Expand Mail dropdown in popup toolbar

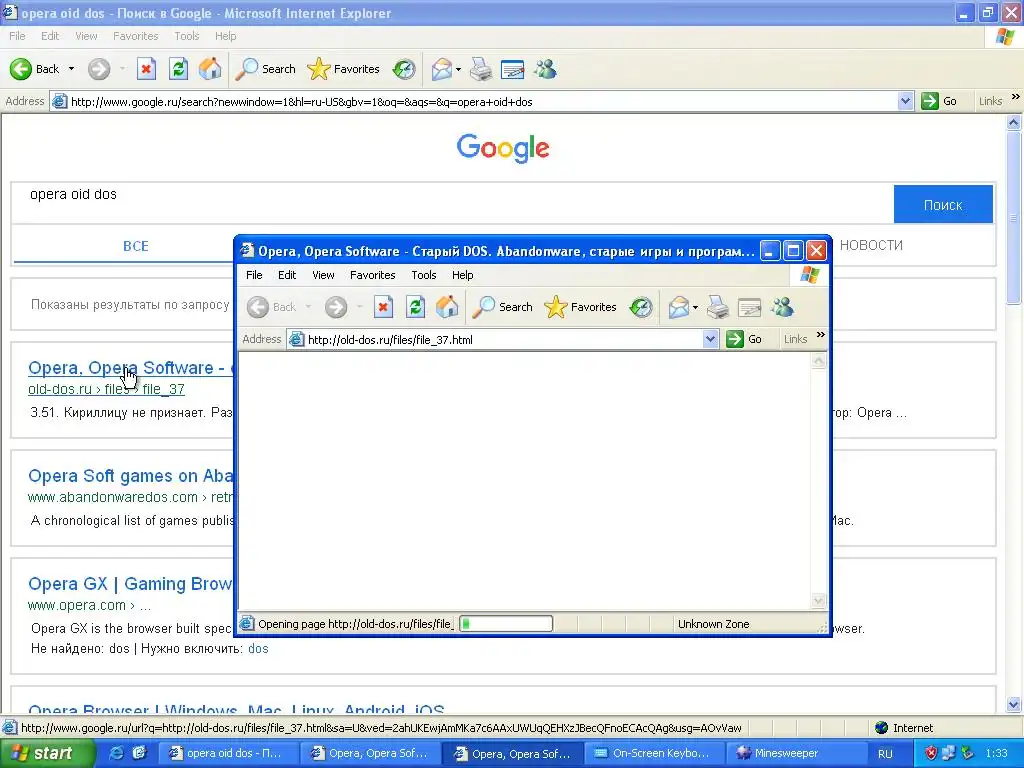tap(696, 306)
